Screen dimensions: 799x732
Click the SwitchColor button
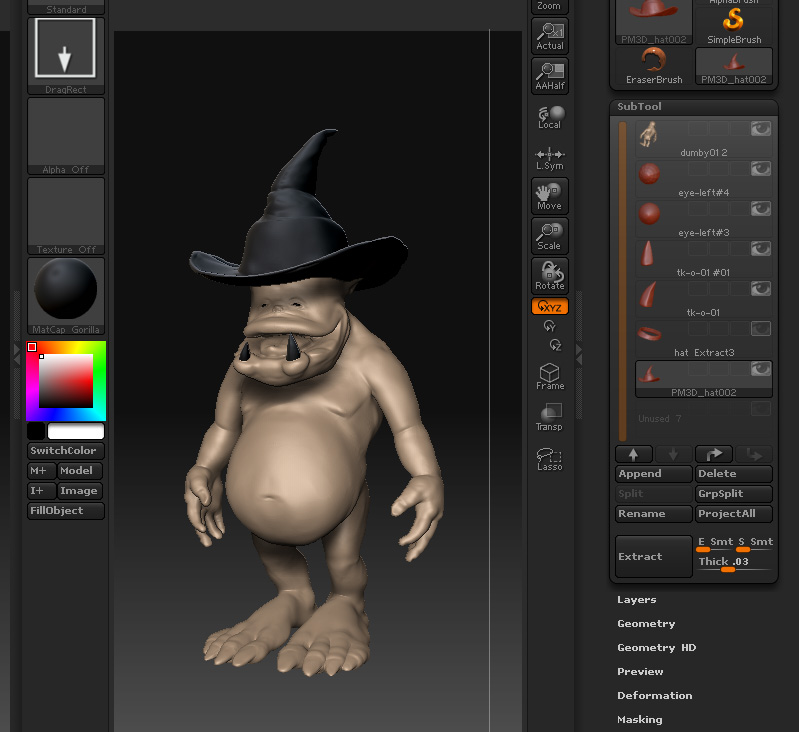click(66, 451)
